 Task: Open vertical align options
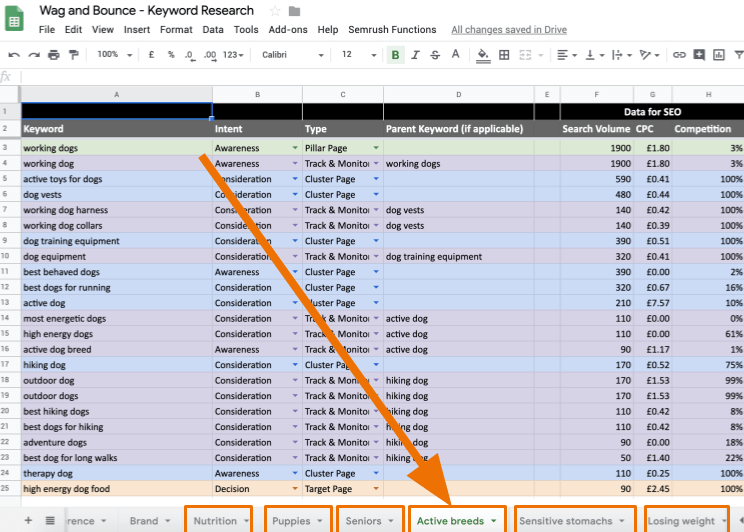coord(594,55)
